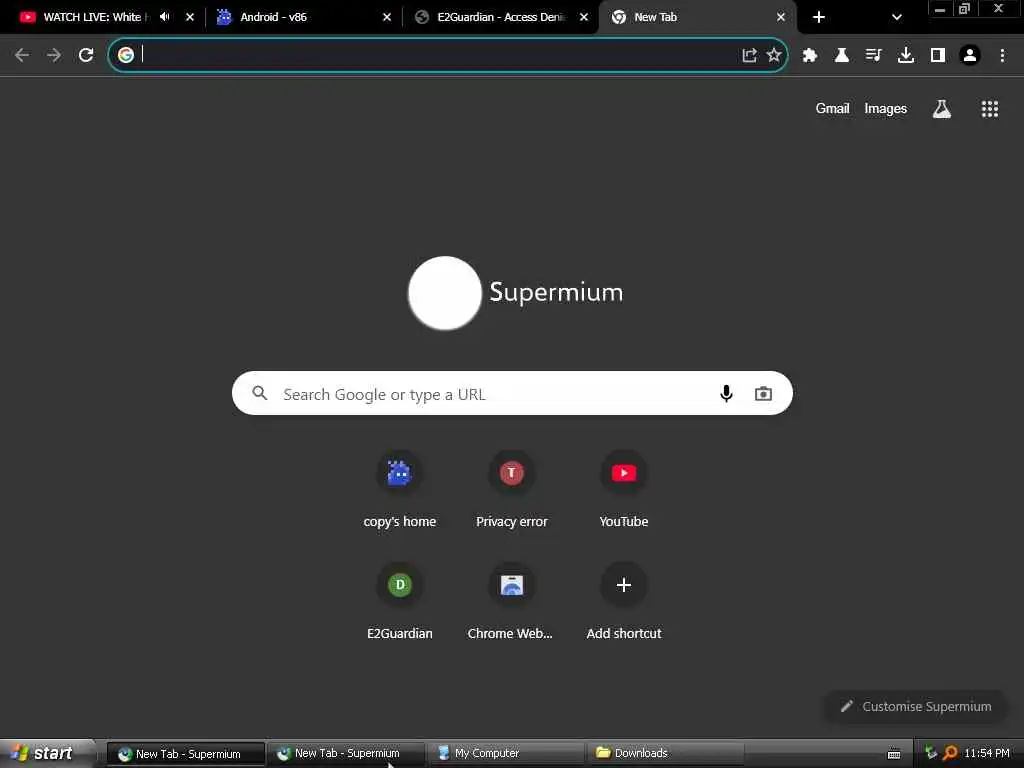The image size is (1024, 768).
Task: Close the Android - v86 tab
Action: point(387,17)
